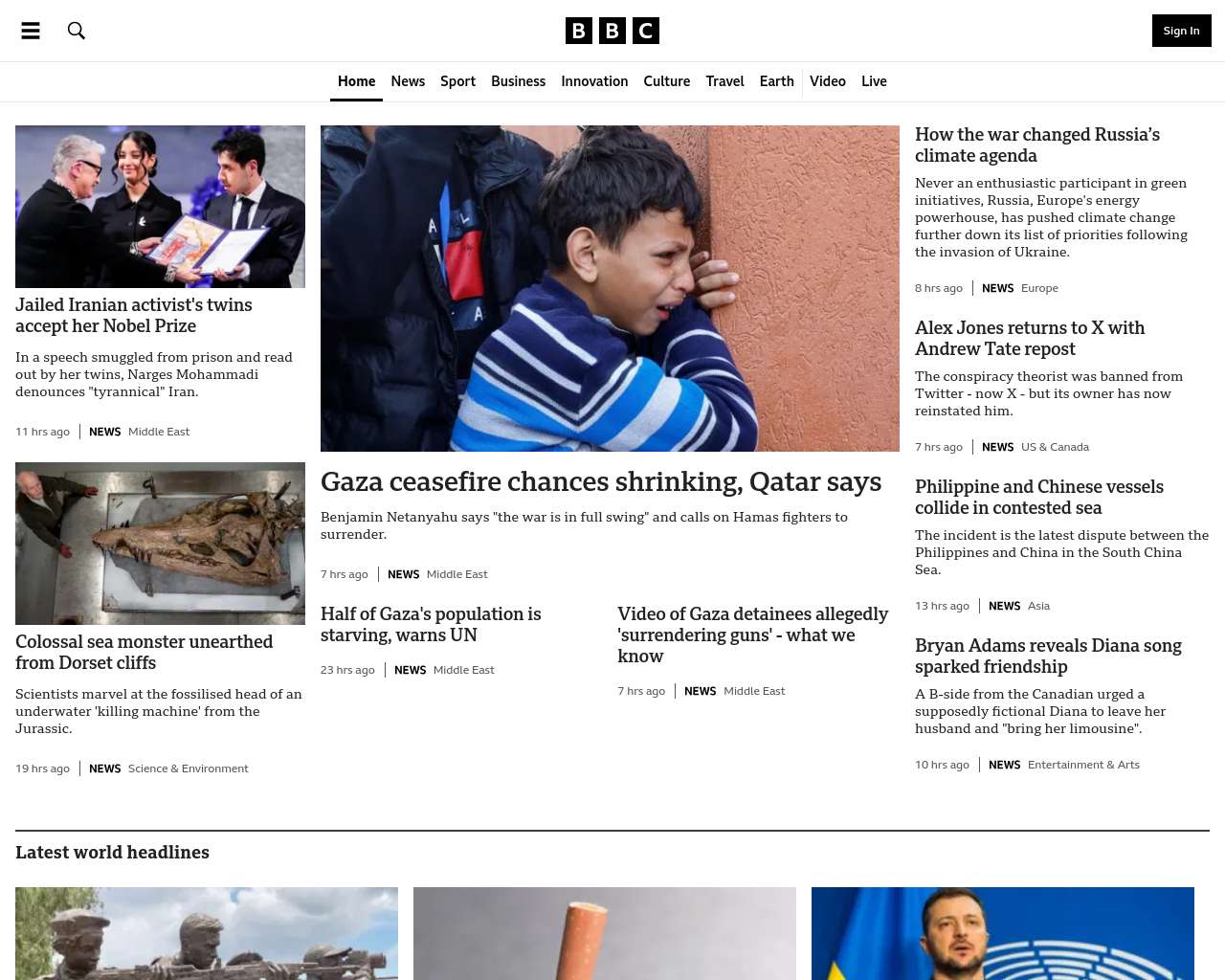Open 'Half of Gaza's population is starving' story

pyautogui.click(x=431, y=624)
